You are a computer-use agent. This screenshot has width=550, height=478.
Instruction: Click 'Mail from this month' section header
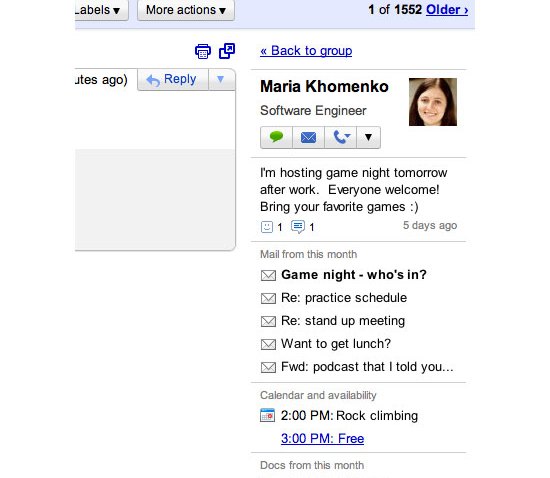(x=309, y=254)
